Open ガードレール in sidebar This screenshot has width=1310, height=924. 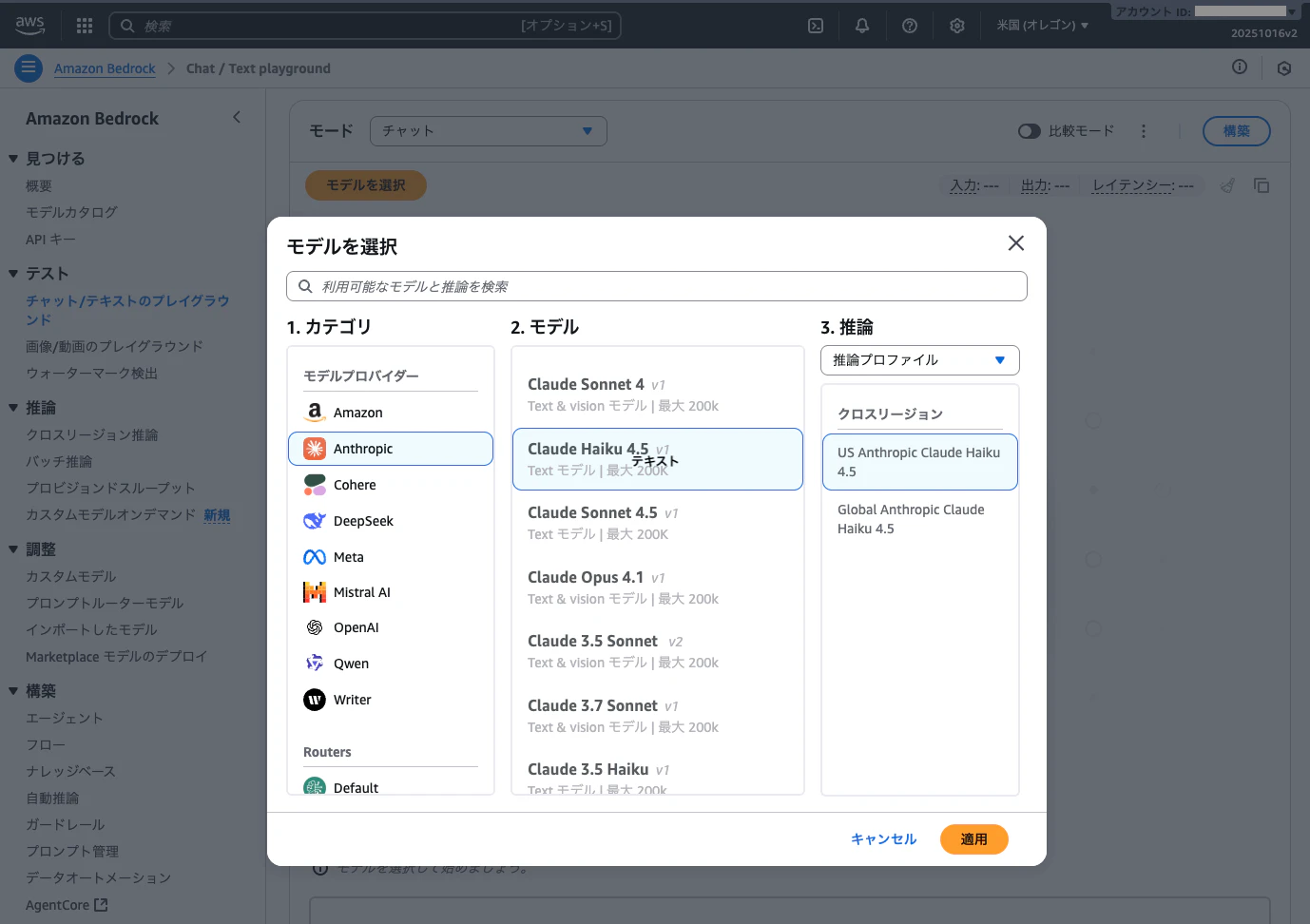[65, 824]
